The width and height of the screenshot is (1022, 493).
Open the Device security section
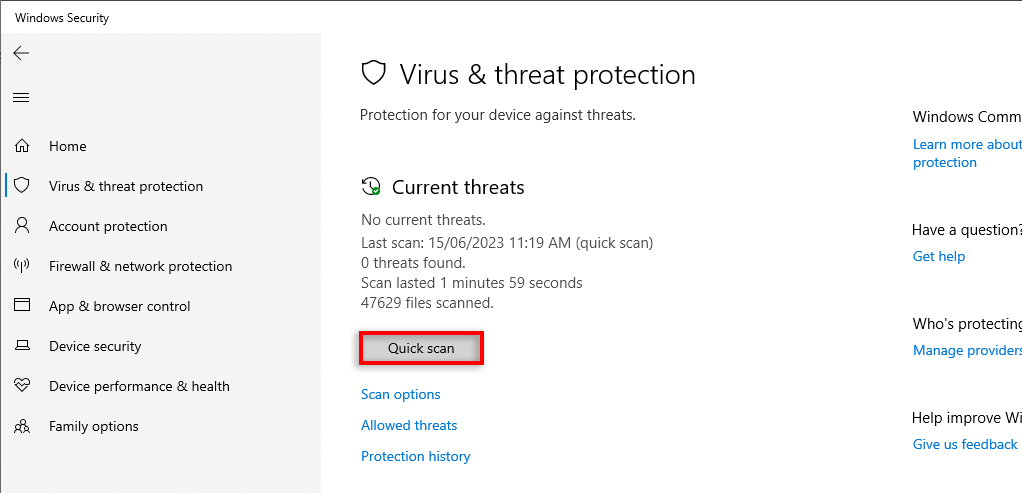[95, 346]
